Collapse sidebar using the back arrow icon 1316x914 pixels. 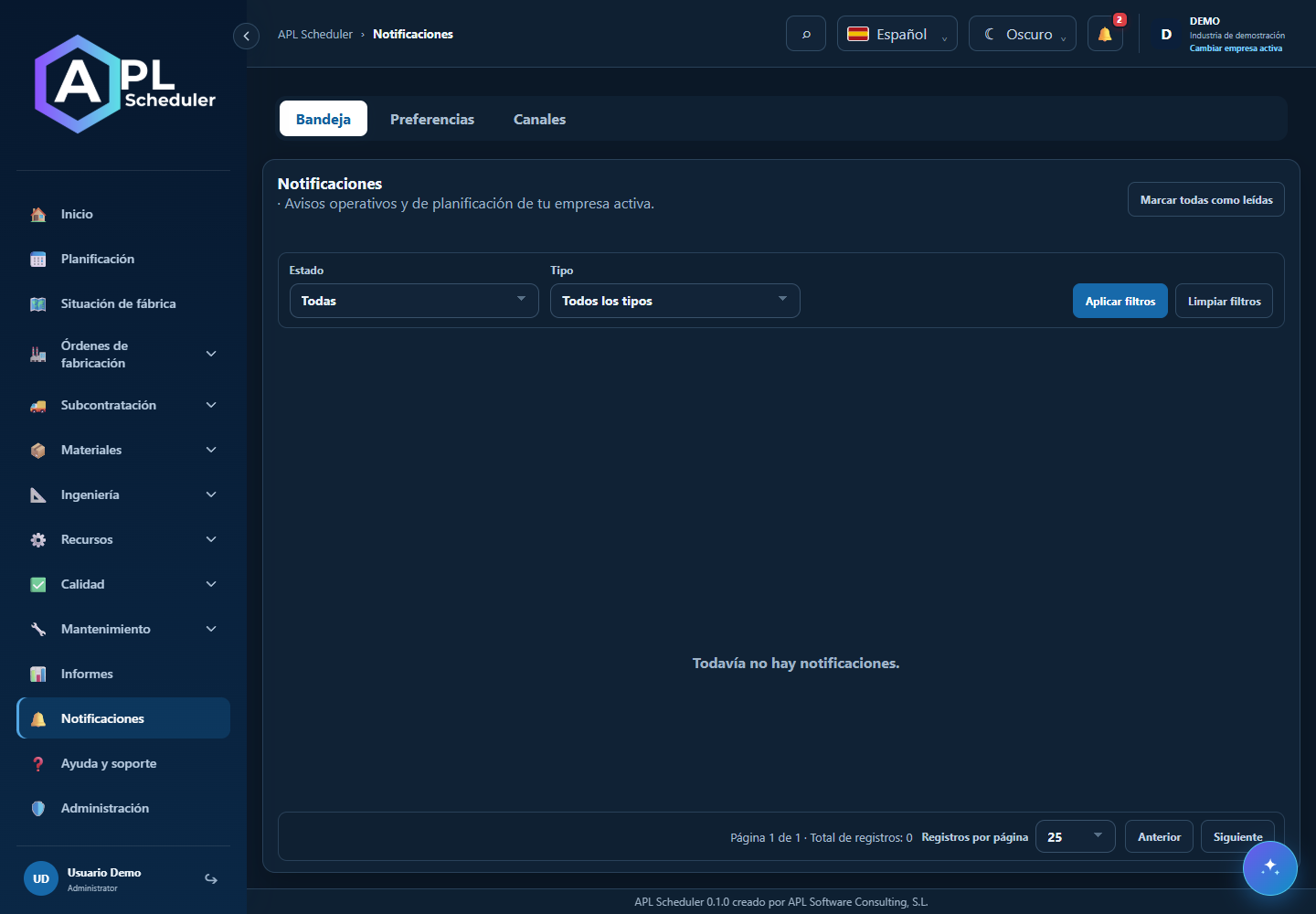(x=246, y=36)
